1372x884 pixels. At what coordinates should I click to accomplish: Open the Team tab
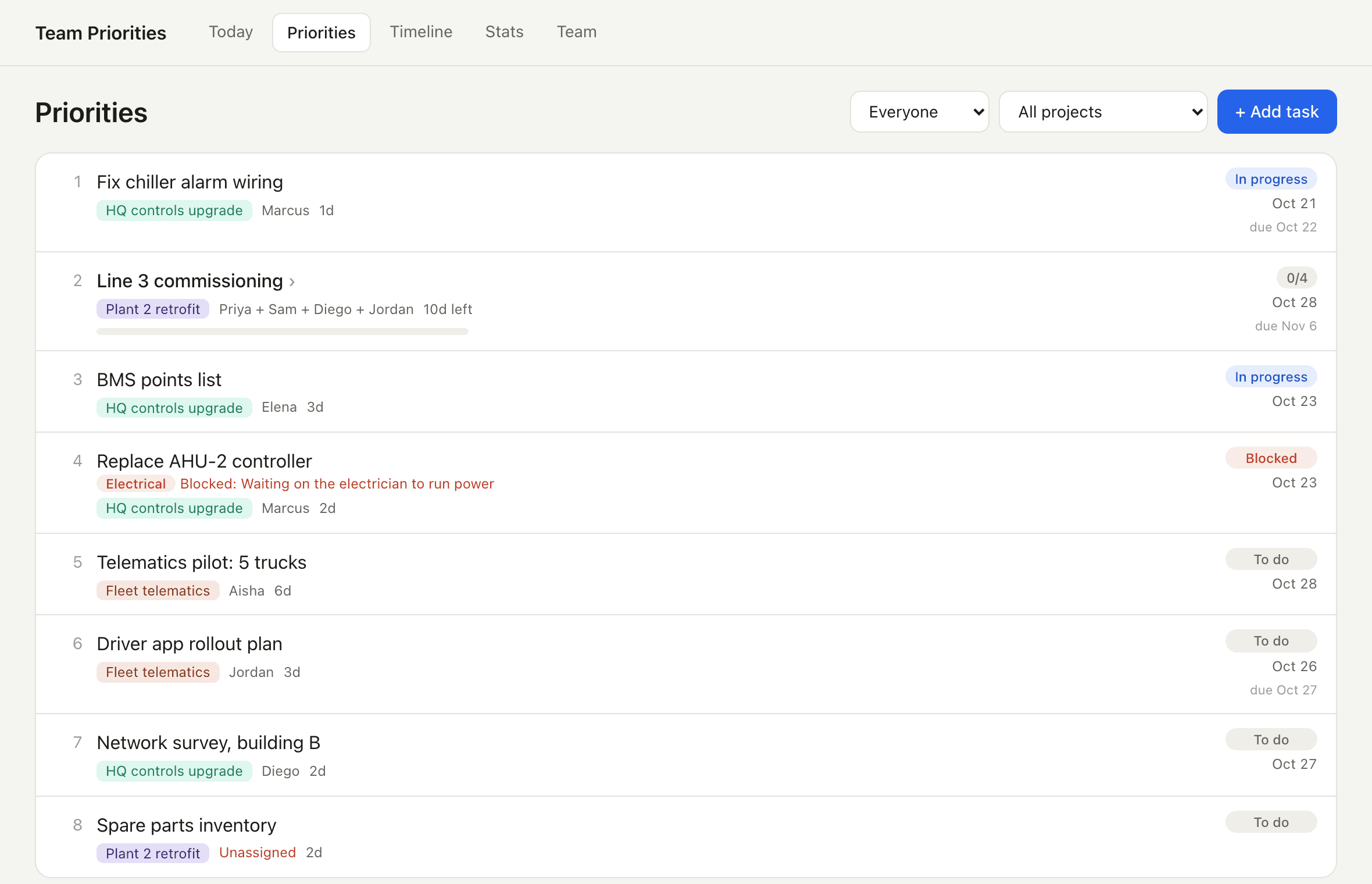point(577,32)
